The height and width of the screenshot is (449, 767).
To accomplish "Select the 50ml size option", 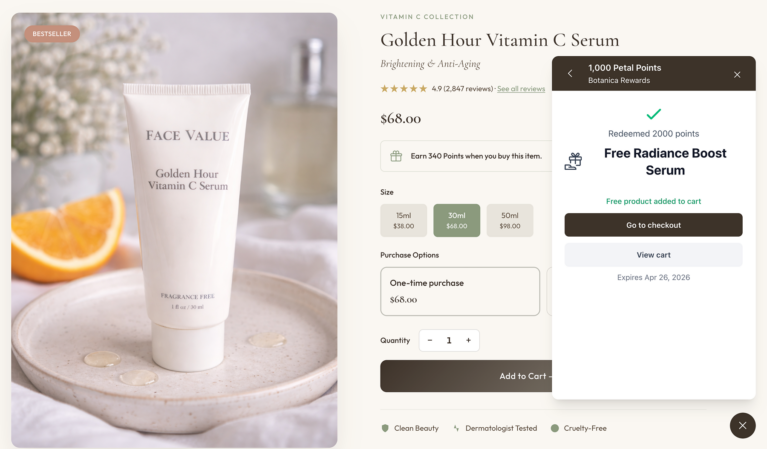I will point(510,221).
